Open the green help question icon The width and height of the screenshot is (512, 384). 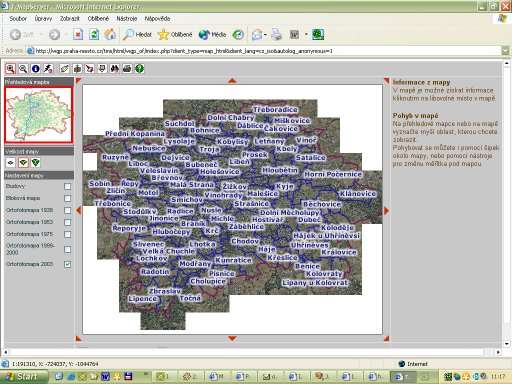pyautogui.click(x=140, y=69)
